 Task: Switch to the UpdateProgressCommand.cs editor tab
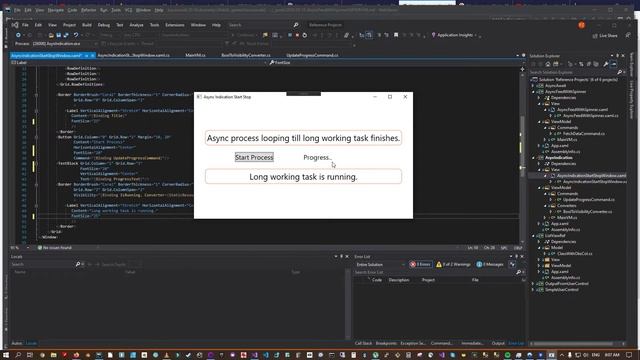tap(312, 55)
